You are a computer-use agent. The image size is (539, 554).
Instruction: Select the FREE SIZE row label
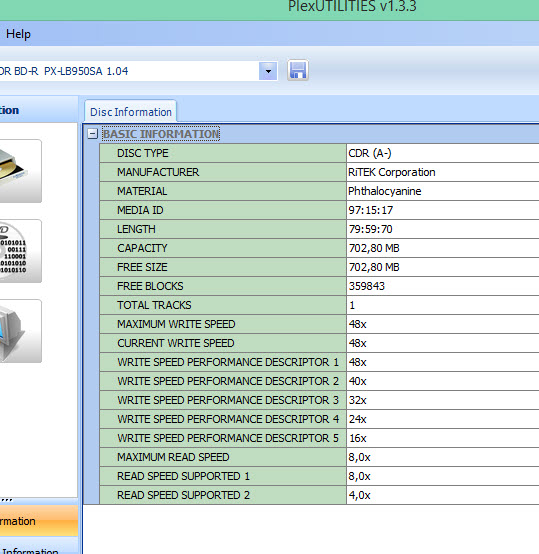142,267
